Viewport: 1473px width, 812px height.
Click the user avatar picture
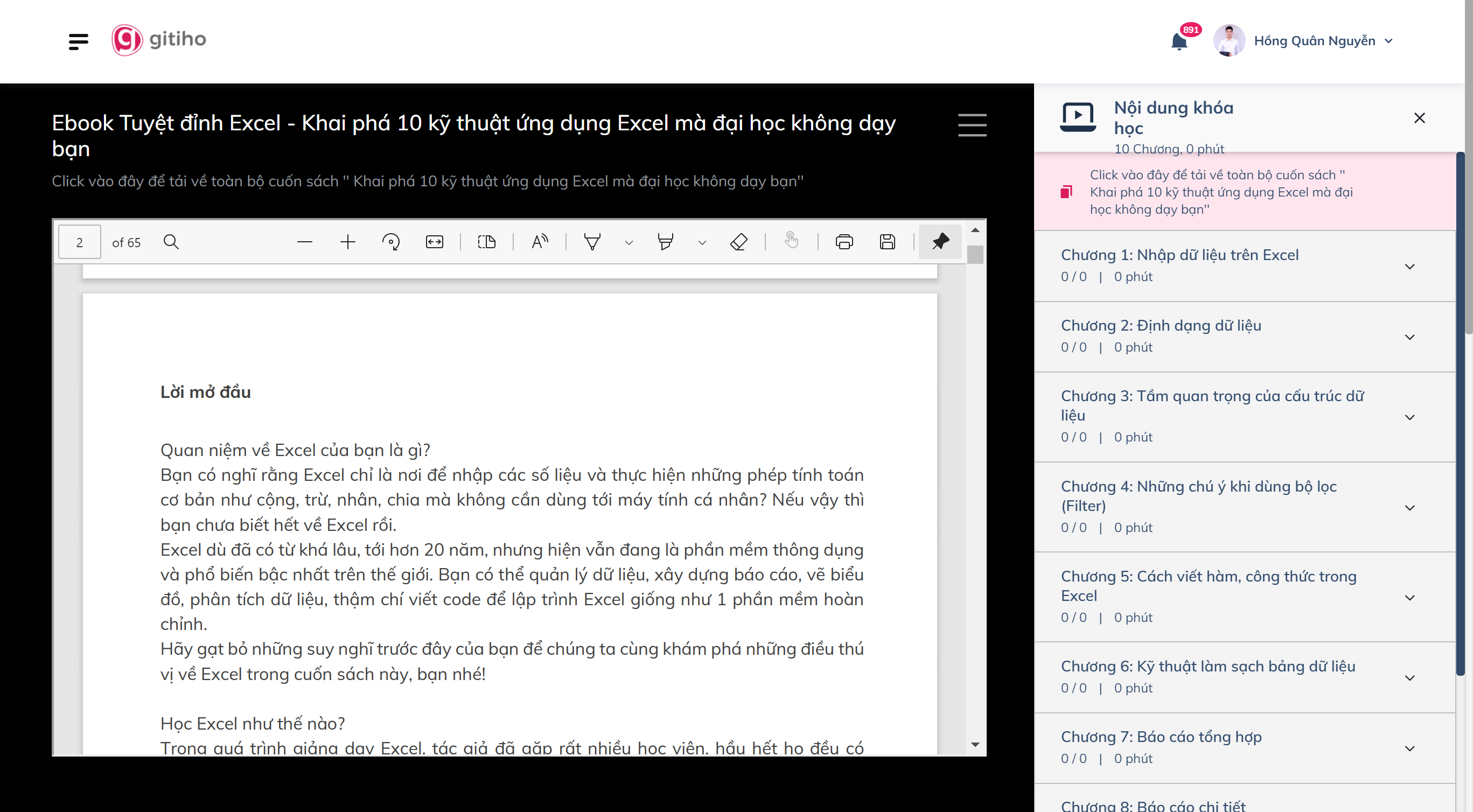pyautogui.click(x=1229, y=40)
